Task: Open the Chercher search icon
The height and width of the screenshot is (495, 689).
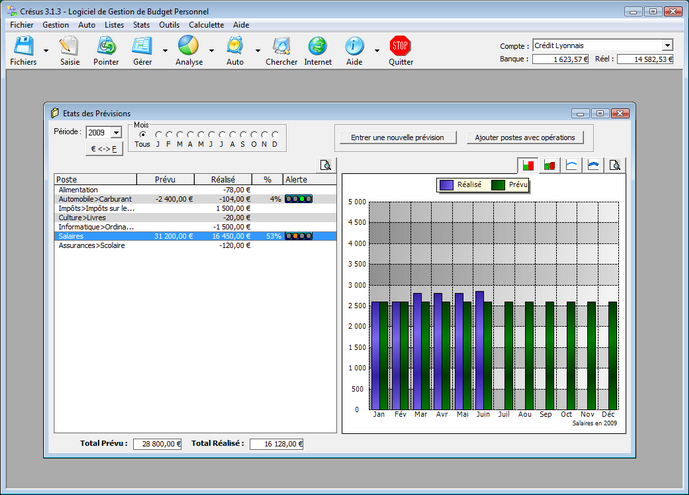Action: click(x=281, y=46)
